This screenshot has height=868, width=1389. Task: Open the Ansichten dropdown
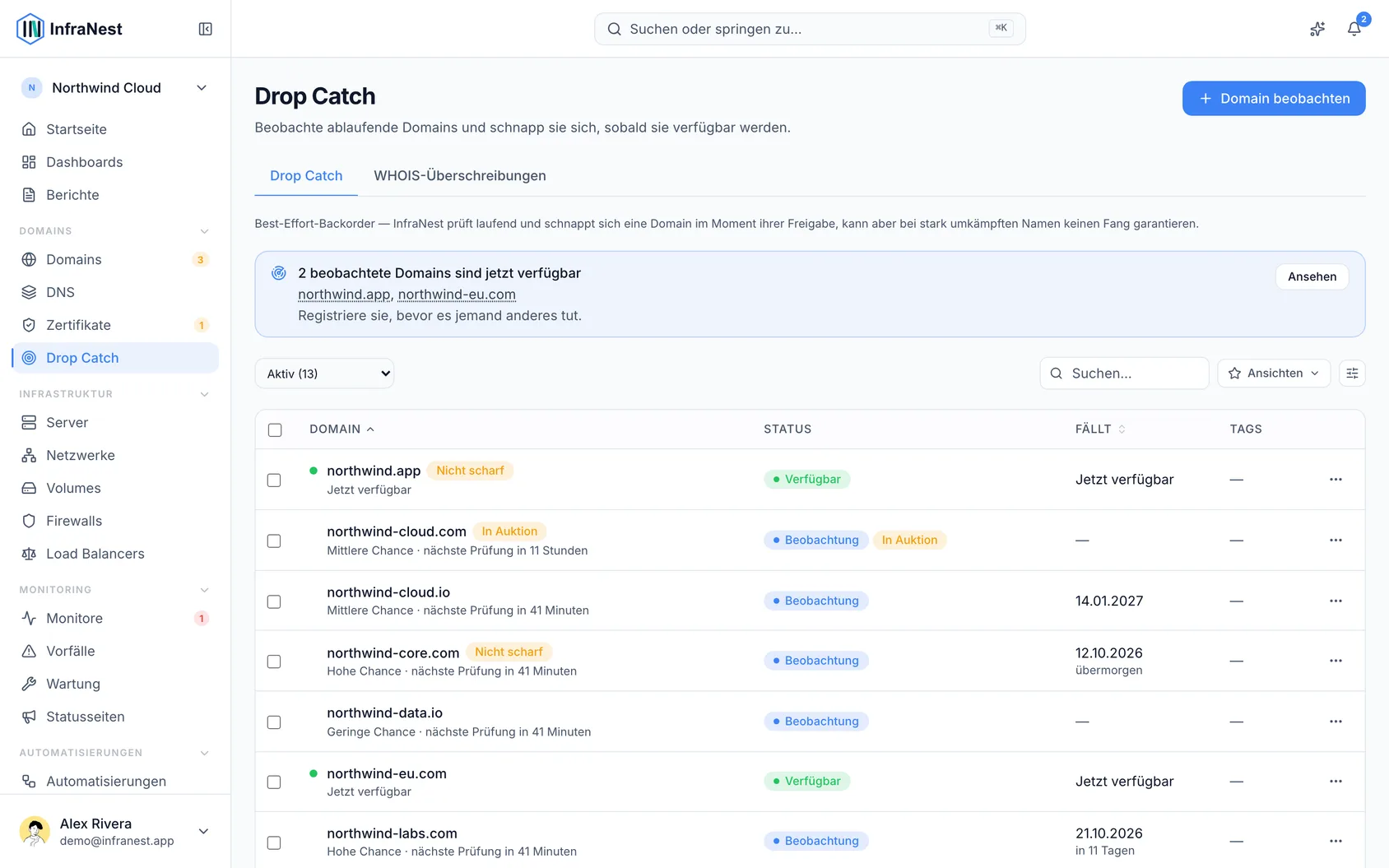click(1274, 374)
